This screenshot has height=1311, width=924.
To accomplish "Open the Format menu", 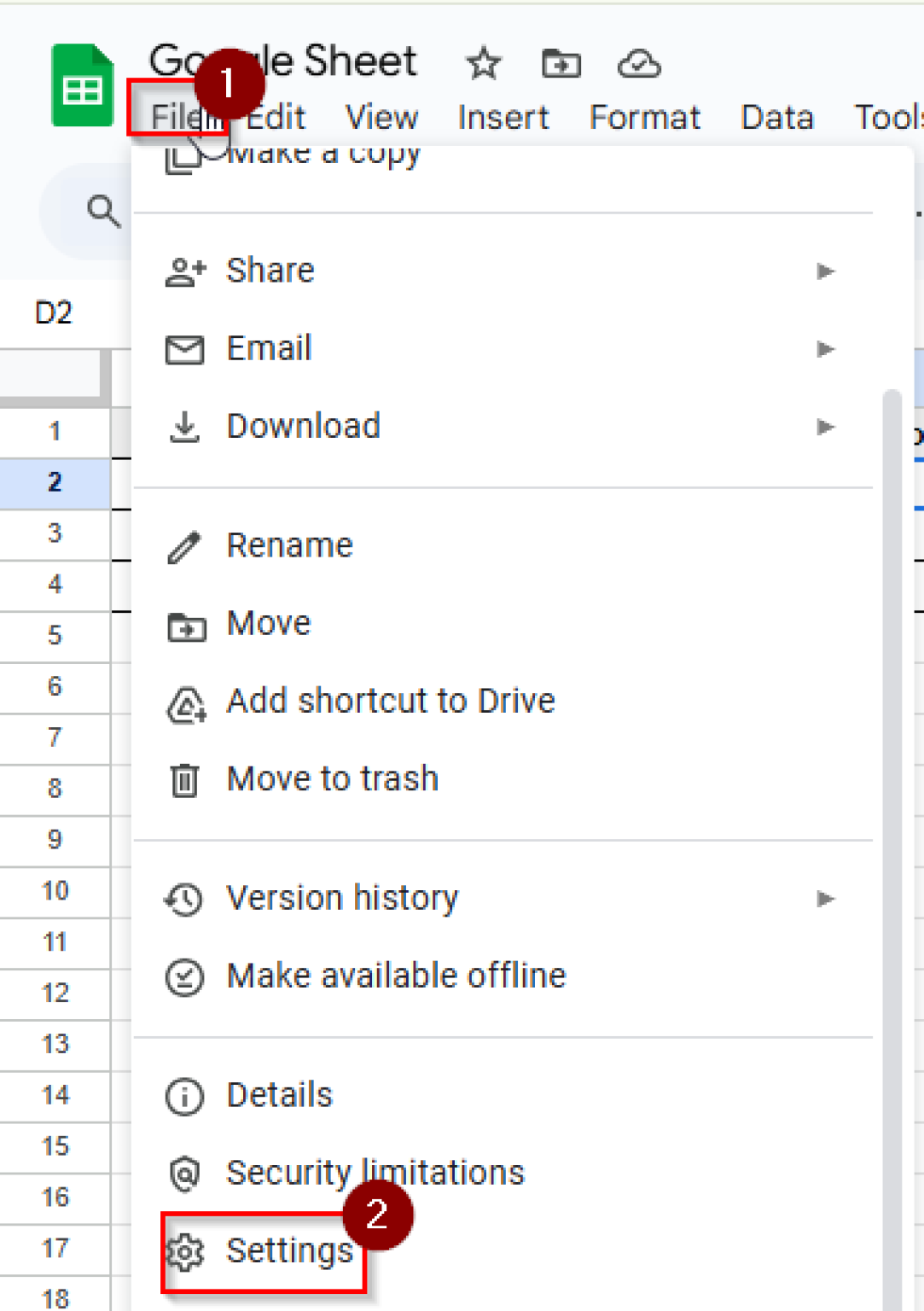I will (645, 118).
